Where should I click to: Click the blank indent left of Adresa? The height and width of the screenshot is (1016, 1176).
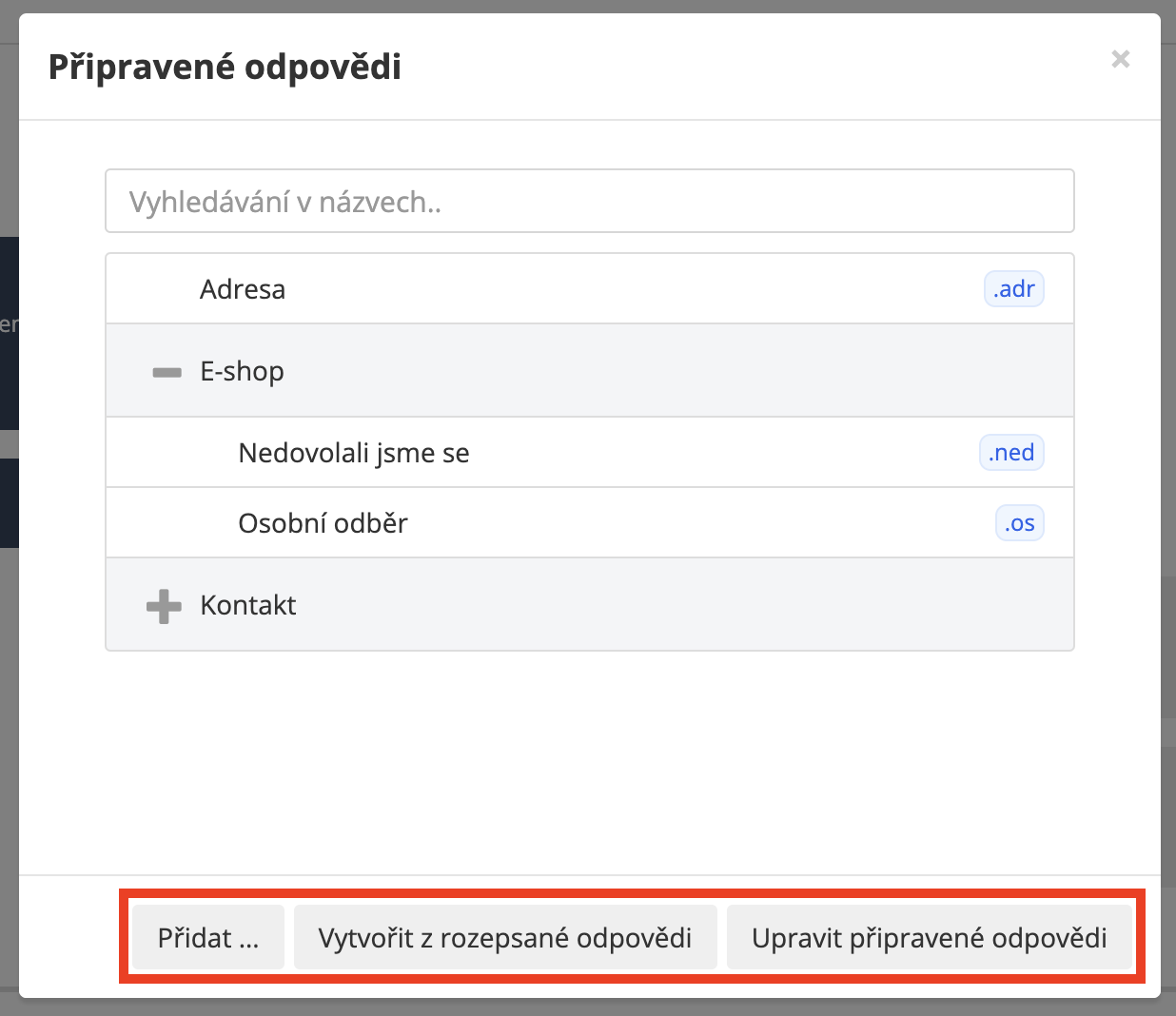[152, 289]
